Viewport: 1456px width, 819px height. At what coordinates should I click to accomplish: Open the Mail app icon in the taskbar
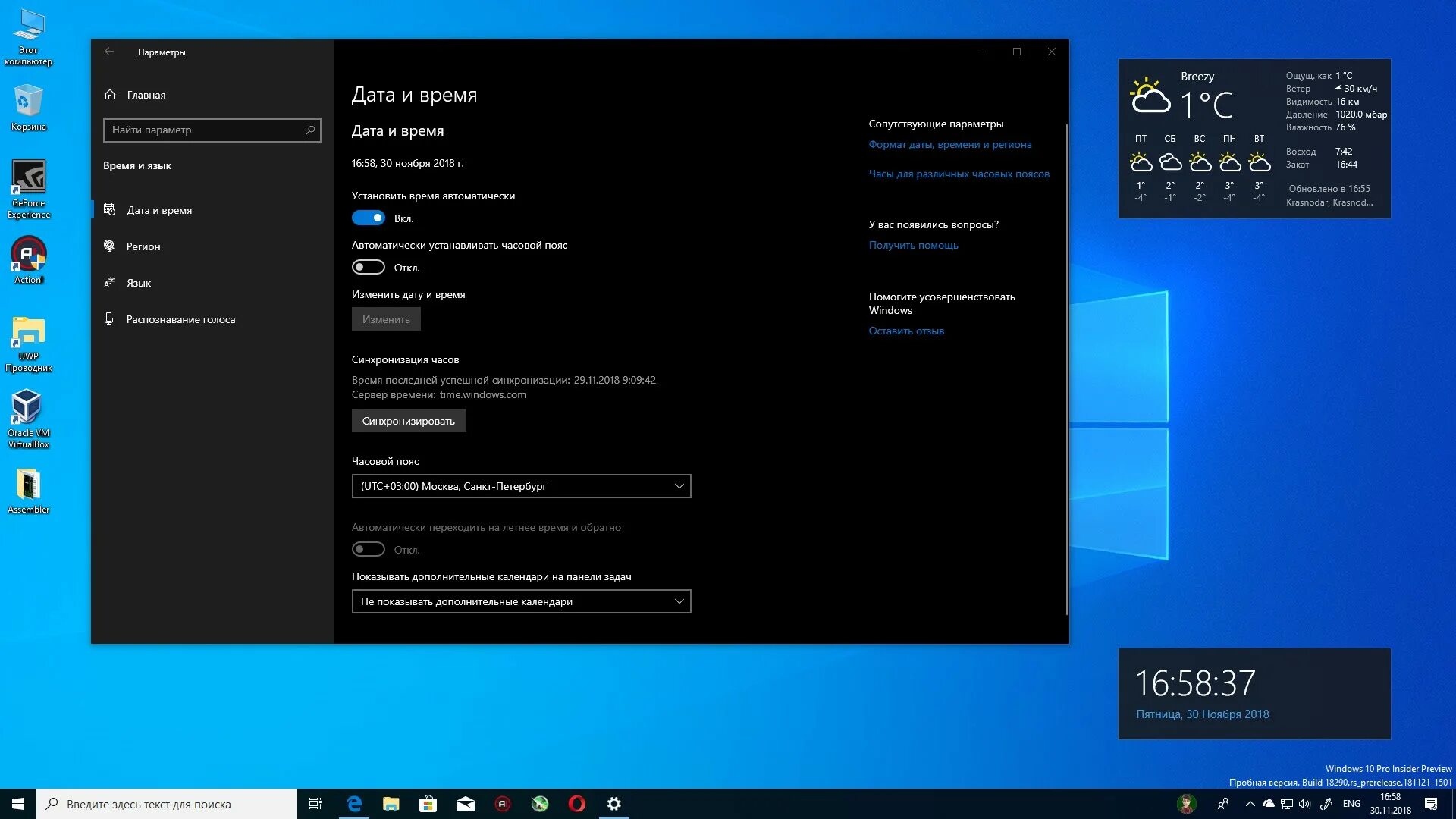466,804
